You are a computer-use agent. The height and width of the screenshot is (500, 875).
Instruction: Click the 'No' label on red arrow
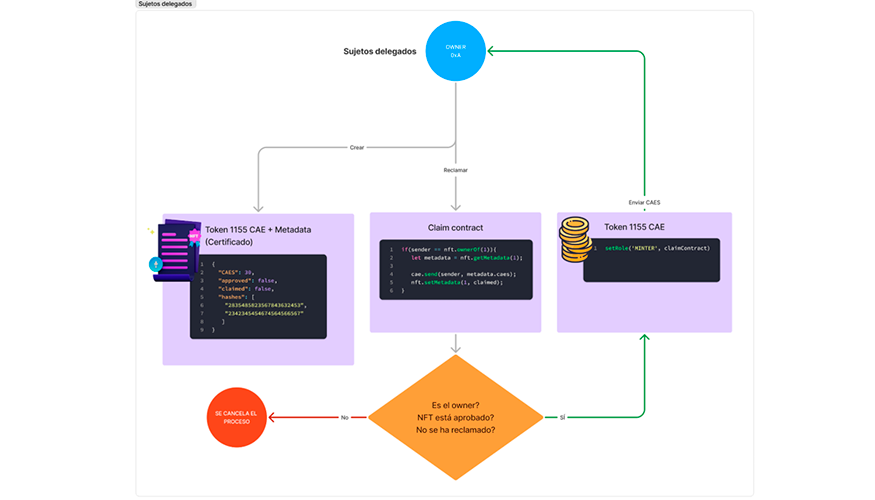(x=344, y=417)
